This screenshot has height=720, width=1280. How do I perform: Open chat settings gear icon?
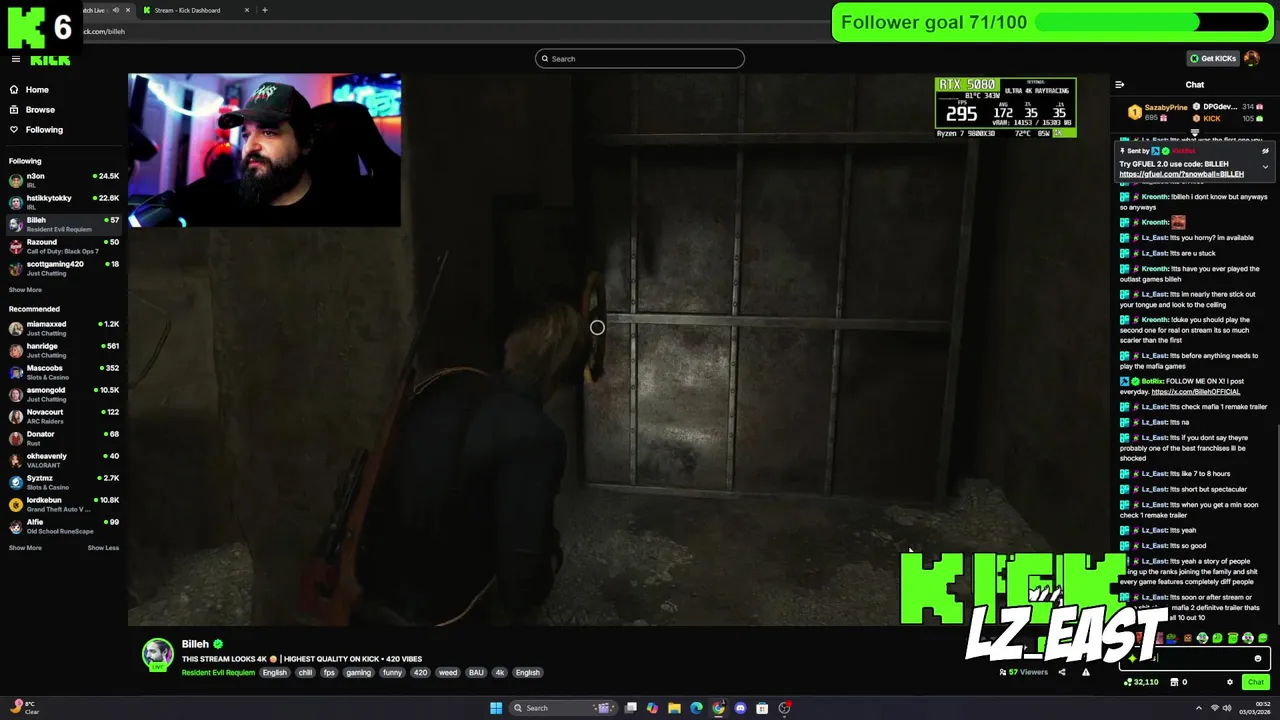click(1230, 682)
